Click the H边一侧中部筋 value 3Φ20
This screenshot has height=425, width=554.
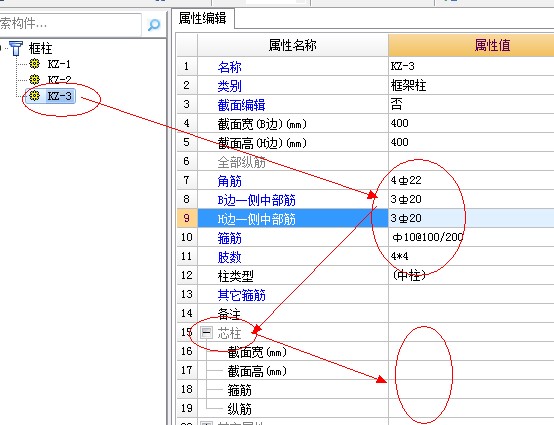pyautogui.click(x=471, y=218)
